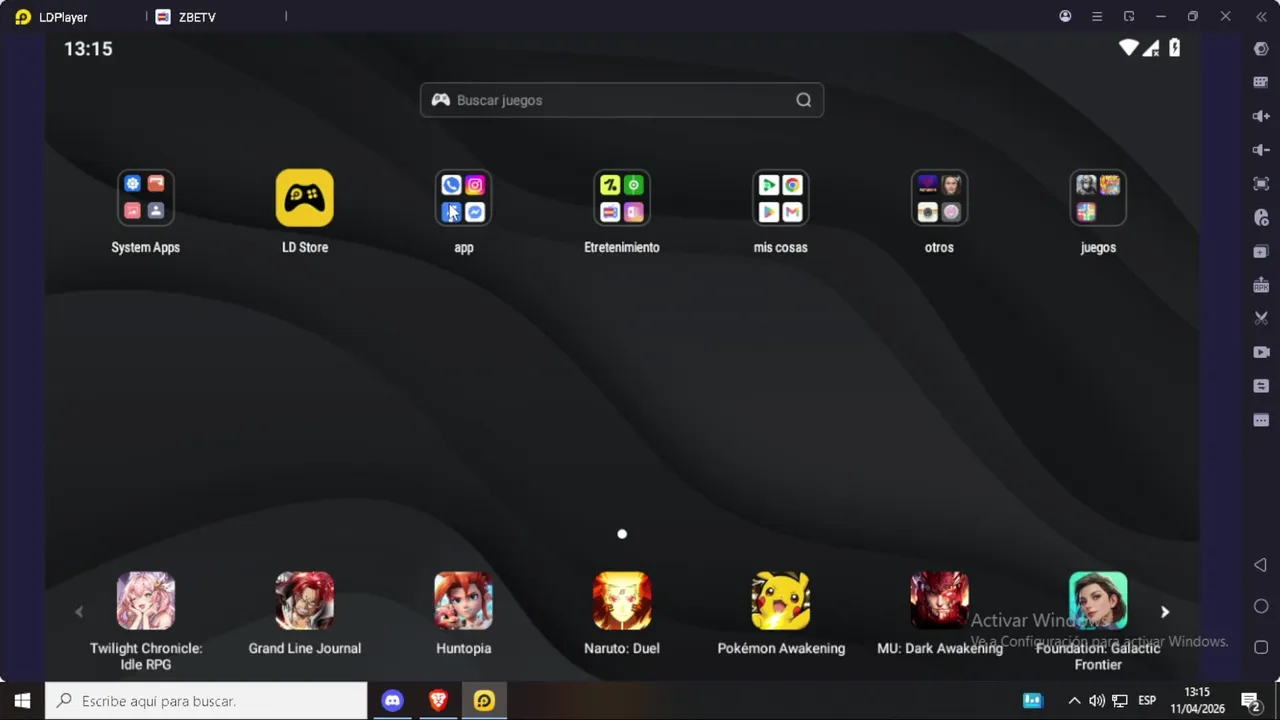Screen dimensions: 1280x720
Task: Start video recording from sidebar
Action: [1261, 352]
